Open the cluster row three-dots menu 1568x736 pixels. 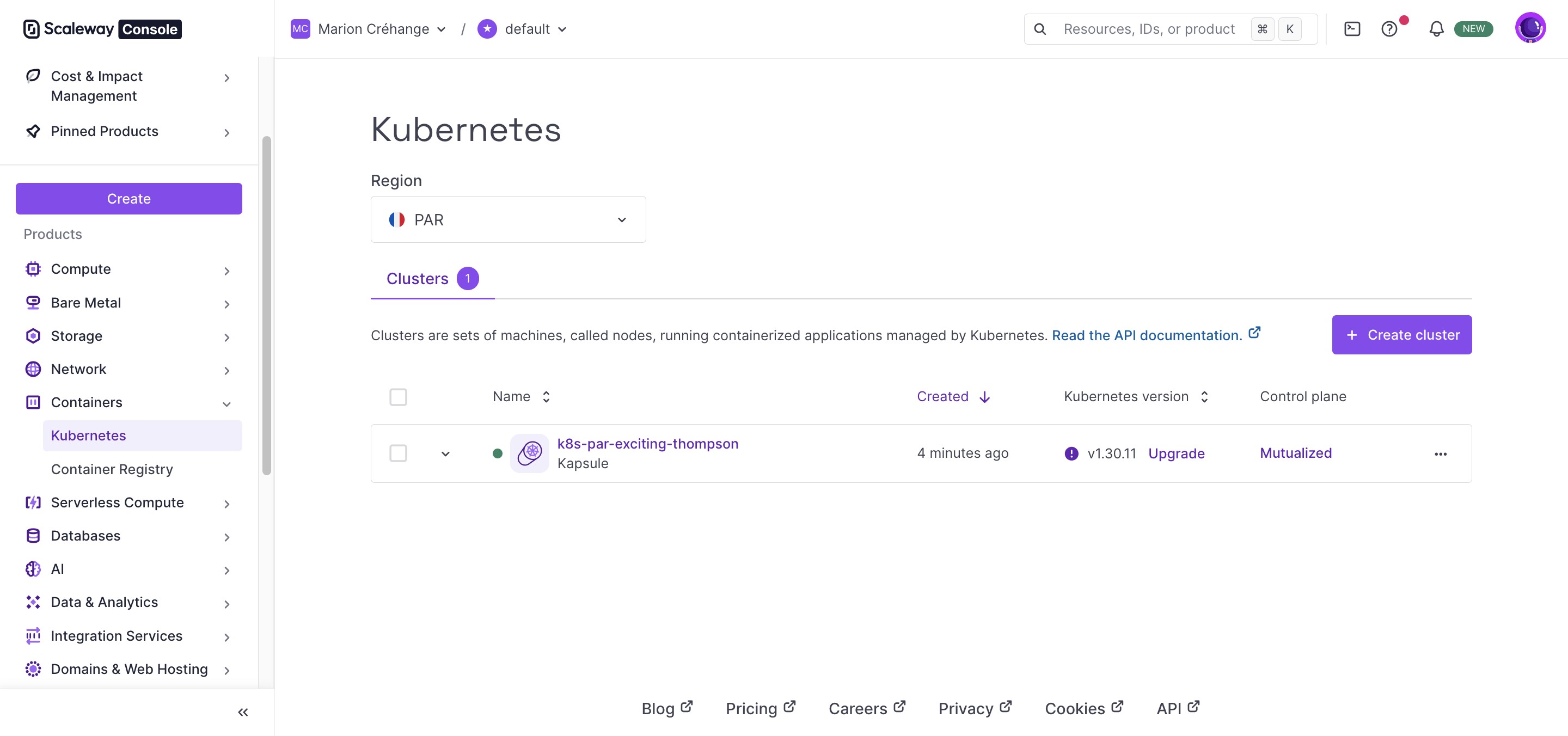click(1440, 454)
